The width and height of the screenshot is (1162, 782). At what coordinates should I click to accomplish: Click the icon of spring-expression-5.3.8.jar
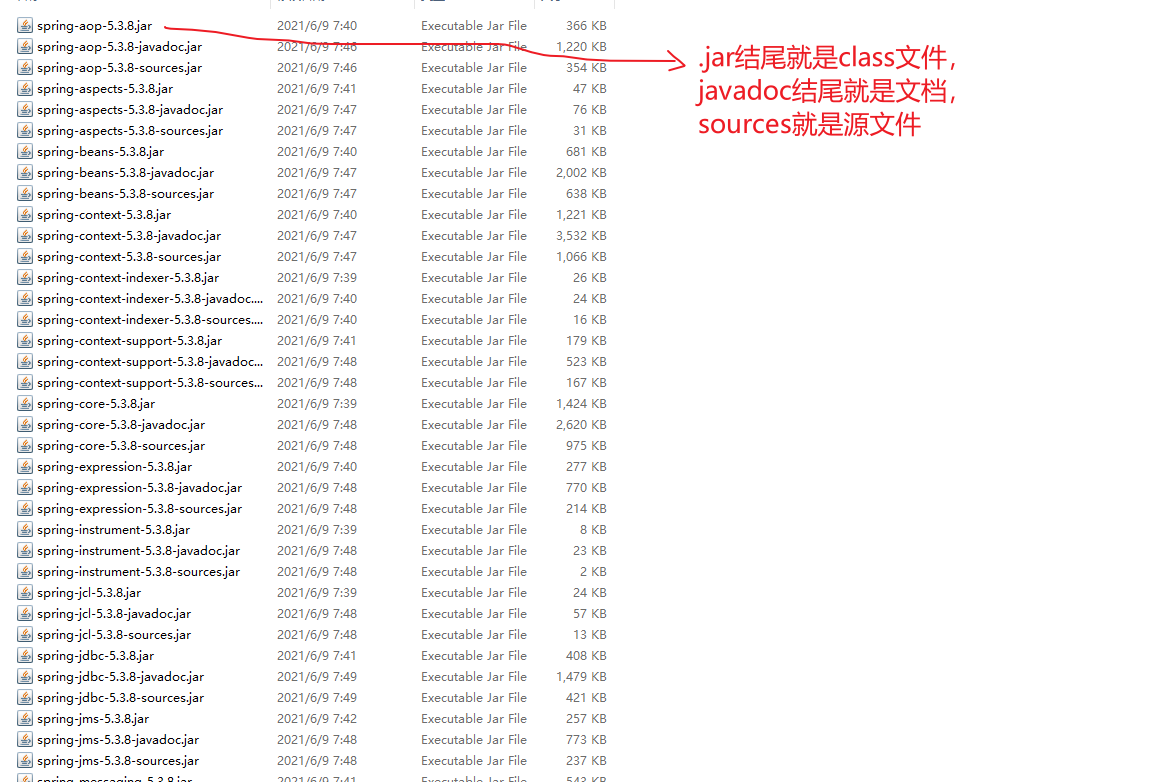click(25, 467)
